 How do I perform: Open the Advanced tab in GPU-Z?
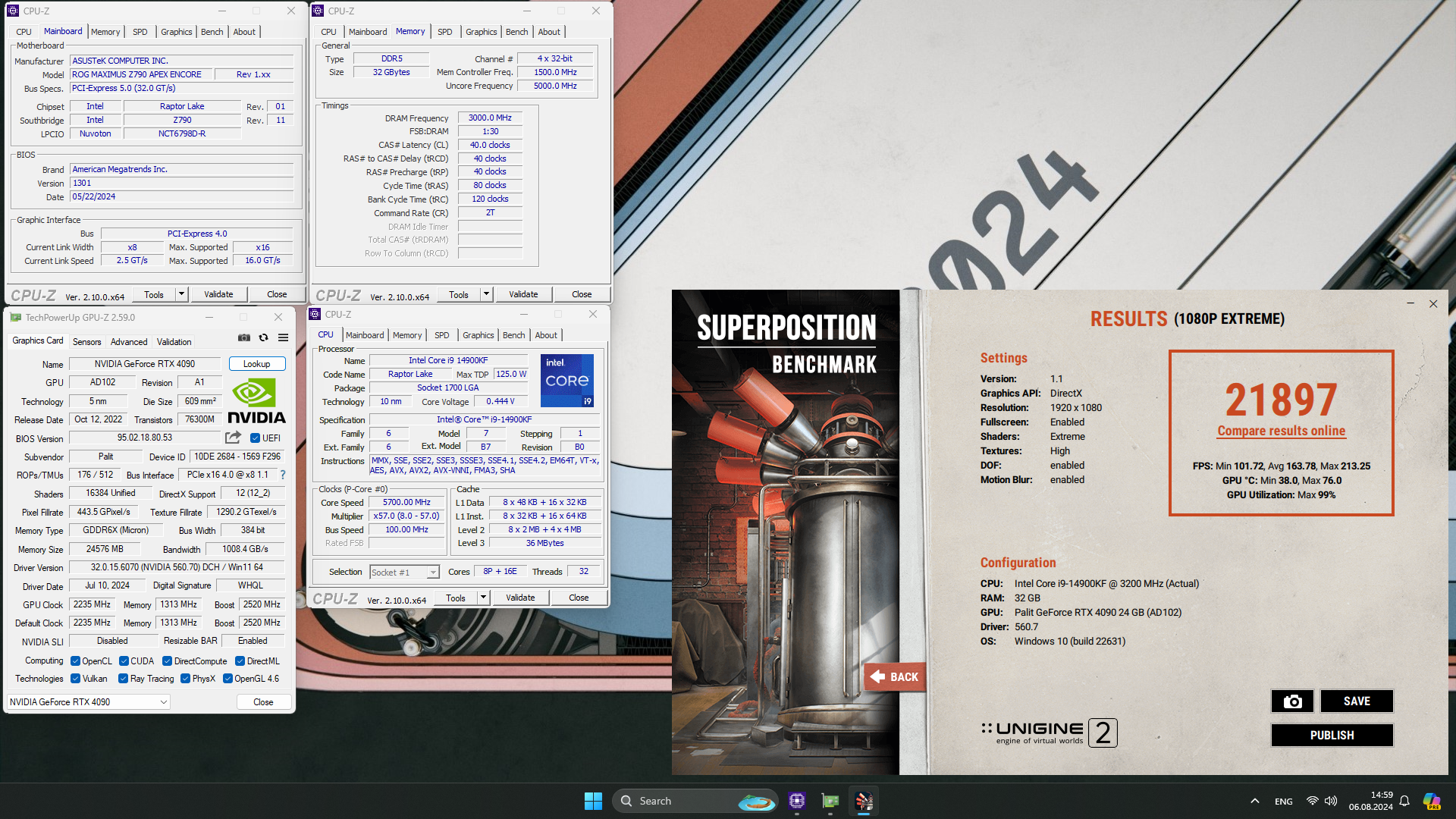(129, 341)
